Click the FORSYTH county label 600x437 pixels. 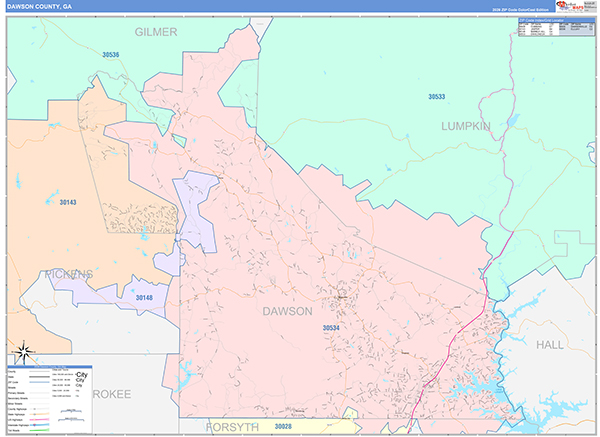[x=232, y=427]
